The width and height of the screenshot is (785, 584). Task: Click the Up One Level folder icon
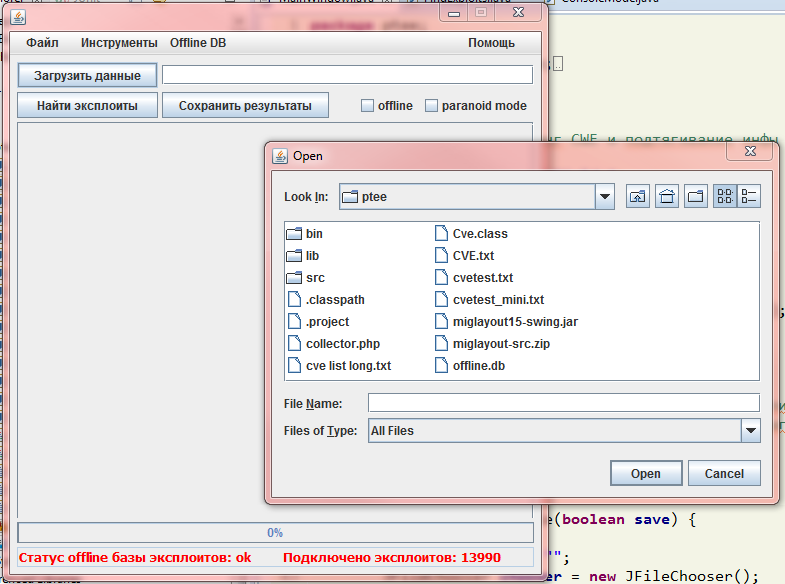click(x=637, y=197)
